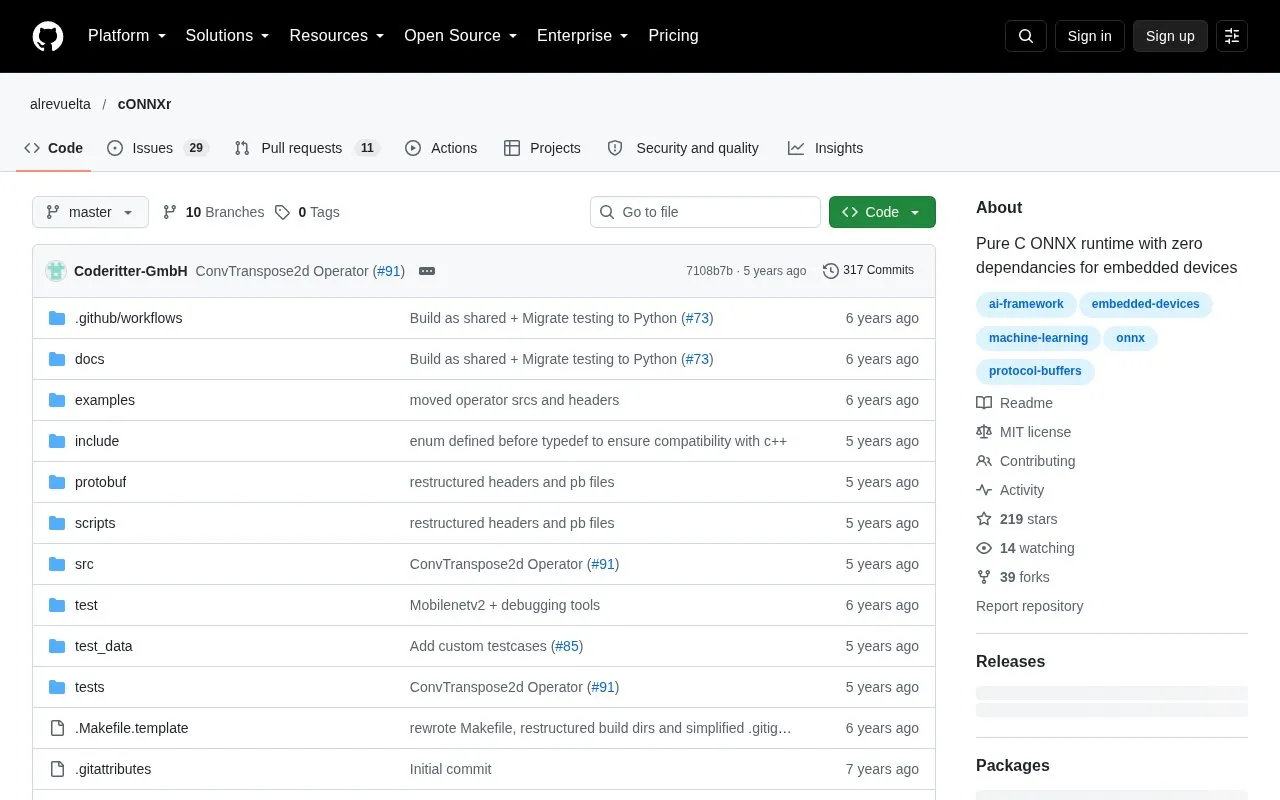Open commit hash 7108b7b link

pos(709,271)
